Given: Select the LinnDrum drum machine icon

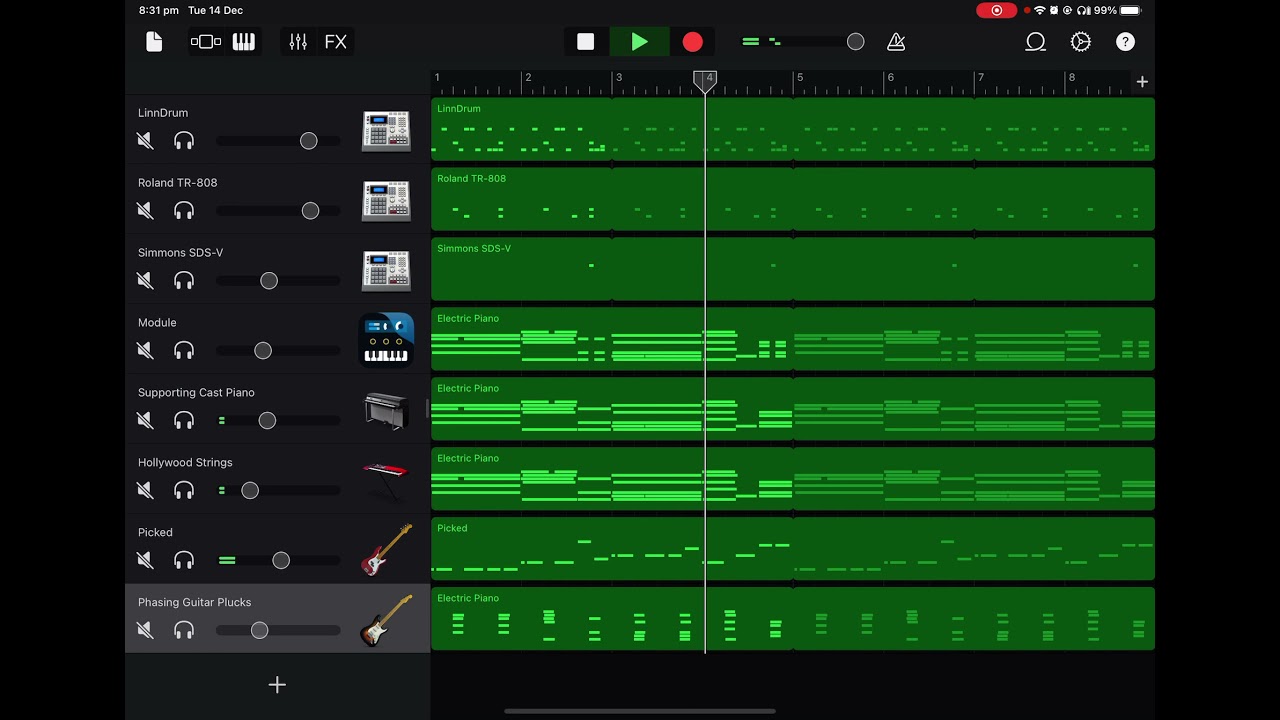Looking at the screenshot, I should [x=386, y=130].
